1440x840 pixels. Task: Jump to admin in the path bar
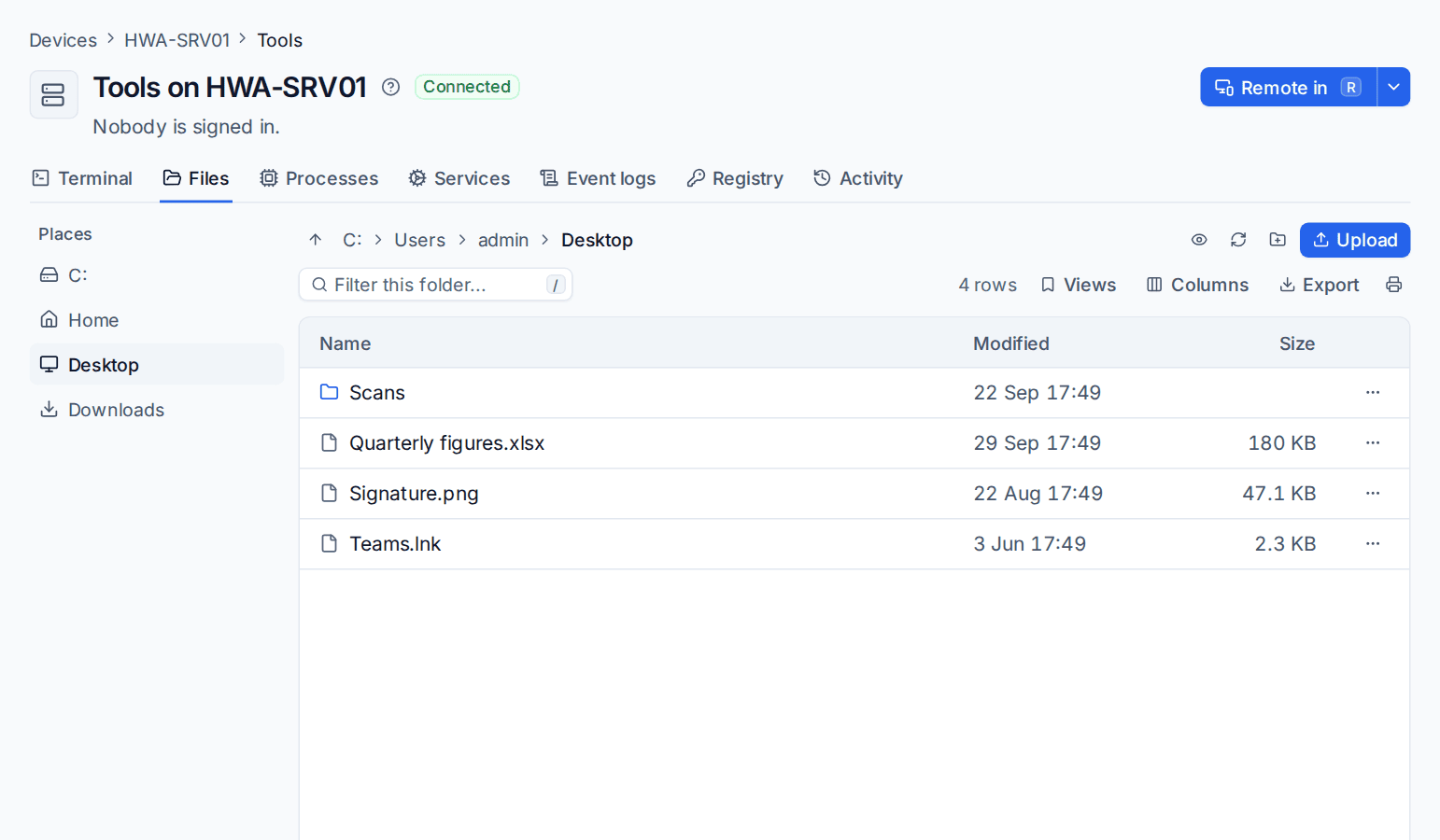pyautogui.click(x=503, y=240)
